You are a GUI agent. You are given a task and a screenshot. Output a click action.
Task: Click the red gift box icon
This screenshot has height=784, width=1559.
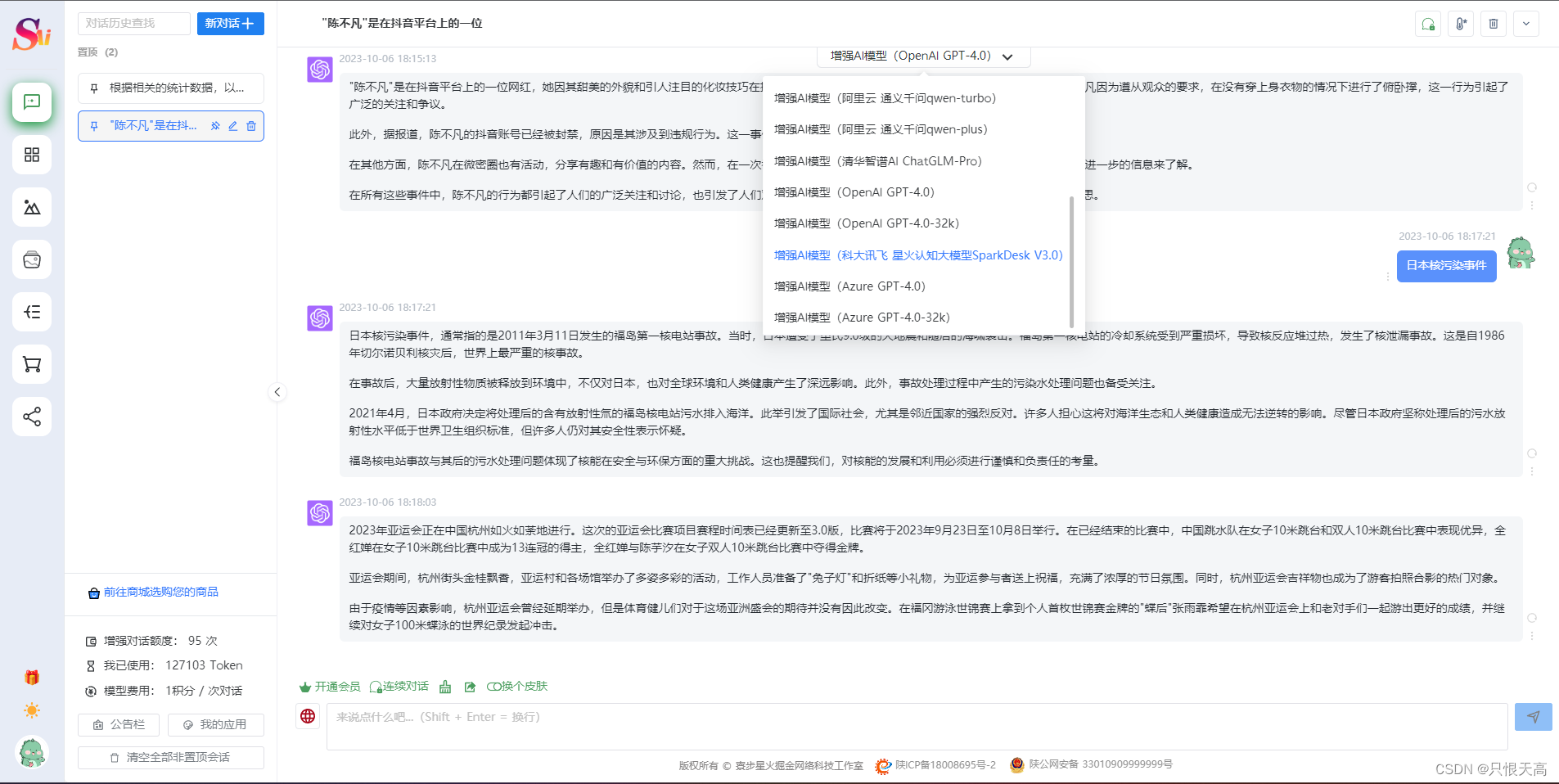(x=32, y=677)
